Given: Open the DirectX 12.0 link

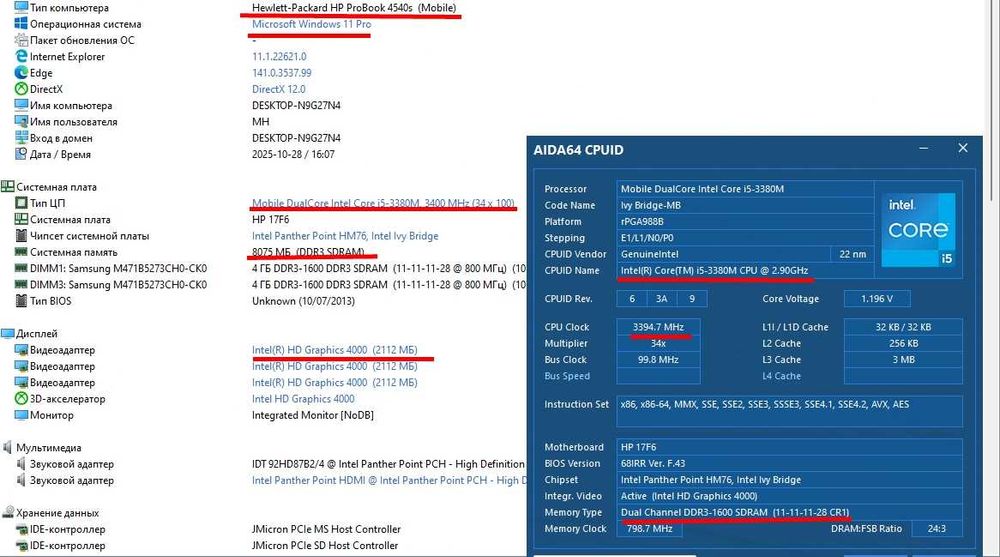Looking at the screenshot, I should 279,89.
